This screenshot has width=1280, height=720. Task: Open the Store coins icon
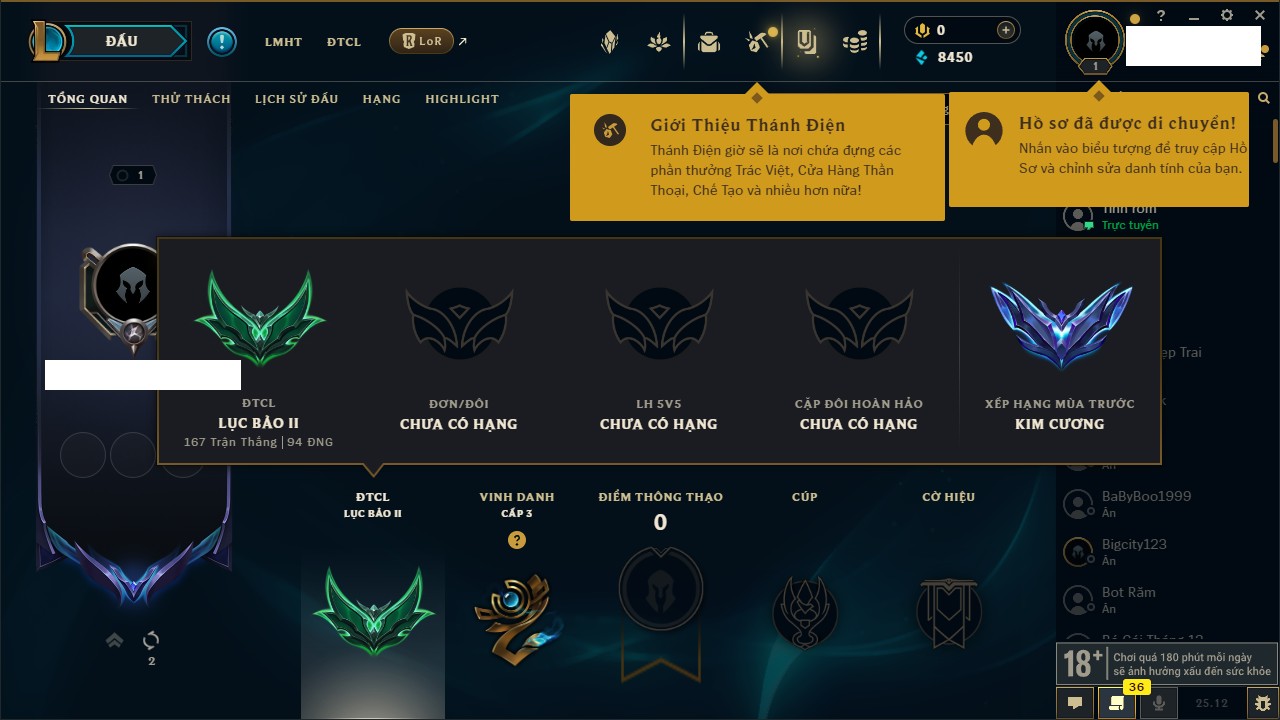coord(854,42)
